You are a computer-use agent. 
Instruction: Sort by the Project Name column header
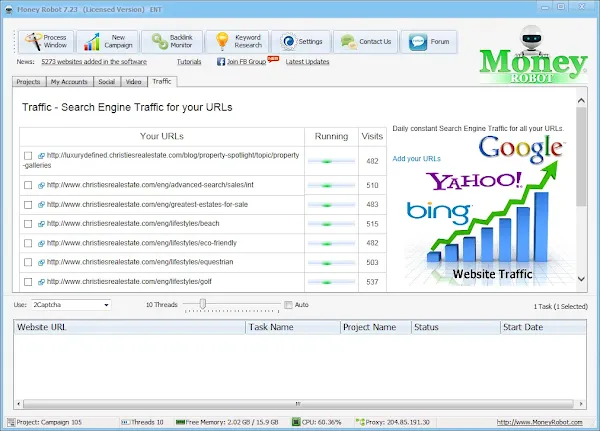(x=376, y=327)
